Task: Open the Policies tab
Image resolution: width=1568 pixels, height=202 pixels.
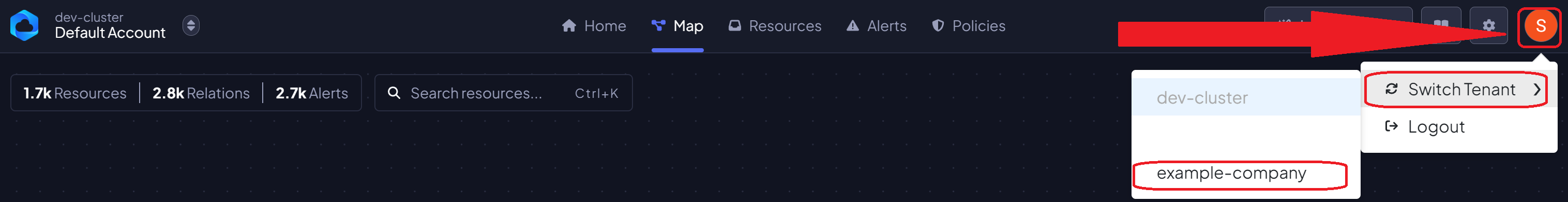Action: point(969,25)
